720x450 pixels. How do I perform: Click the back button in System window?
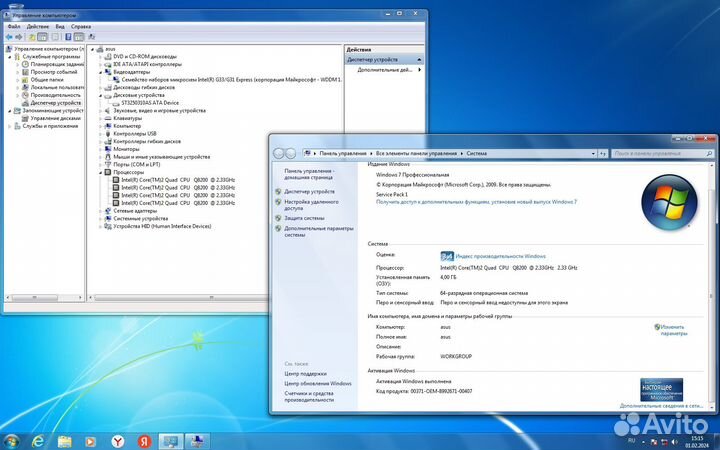point(279,153)
